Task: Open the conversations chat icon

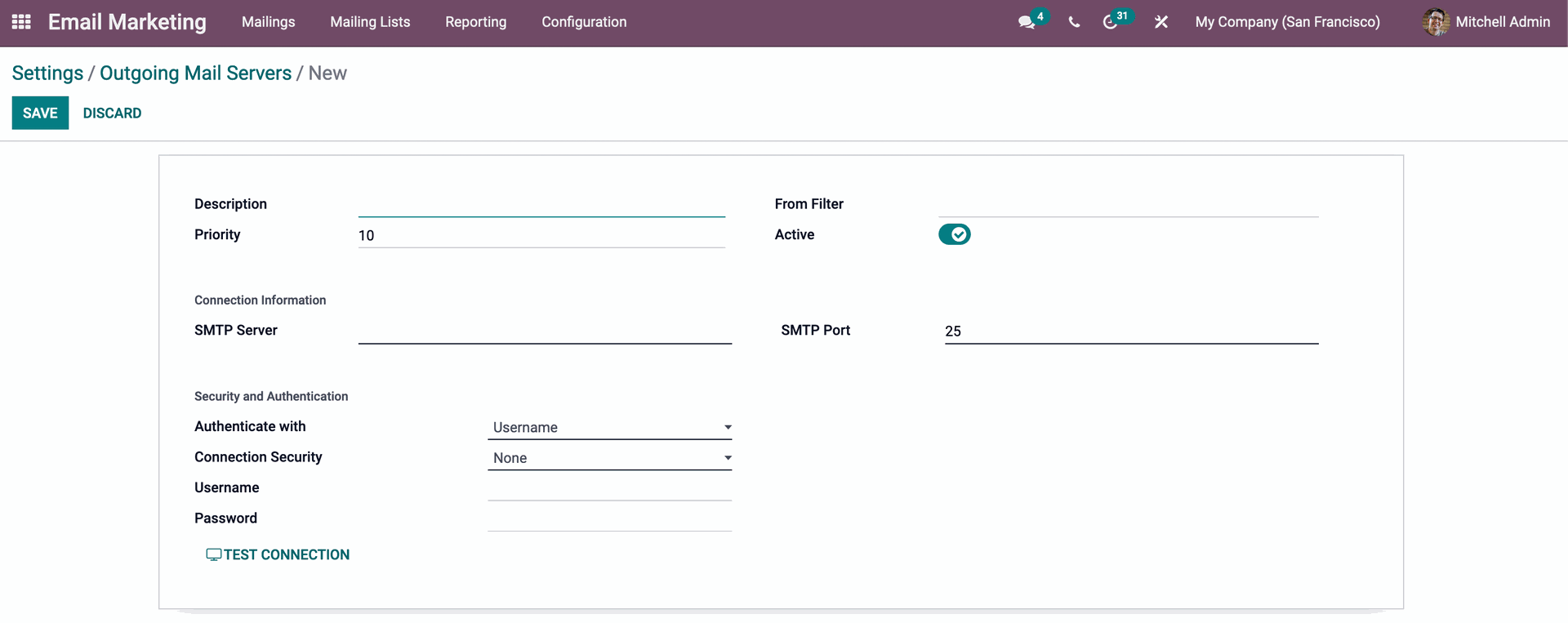Action: click(x=1027, y=22)
